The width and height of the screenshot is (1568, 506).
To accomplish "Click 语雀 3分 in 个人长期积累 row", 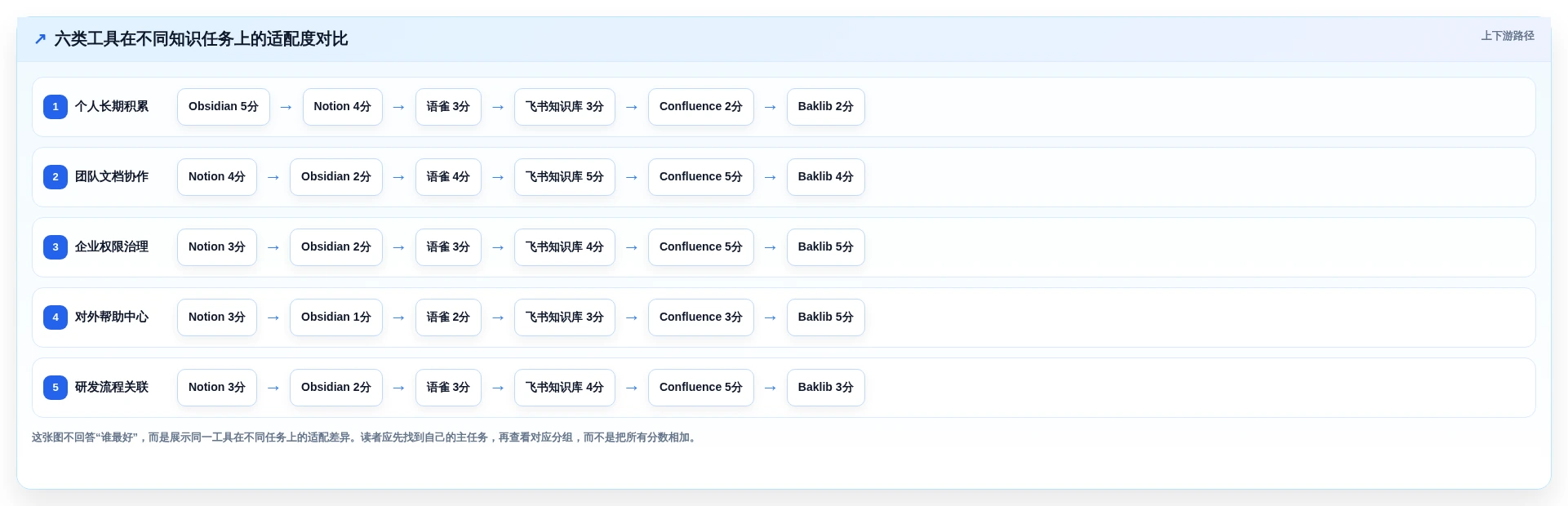I will (x=448, y=107).
